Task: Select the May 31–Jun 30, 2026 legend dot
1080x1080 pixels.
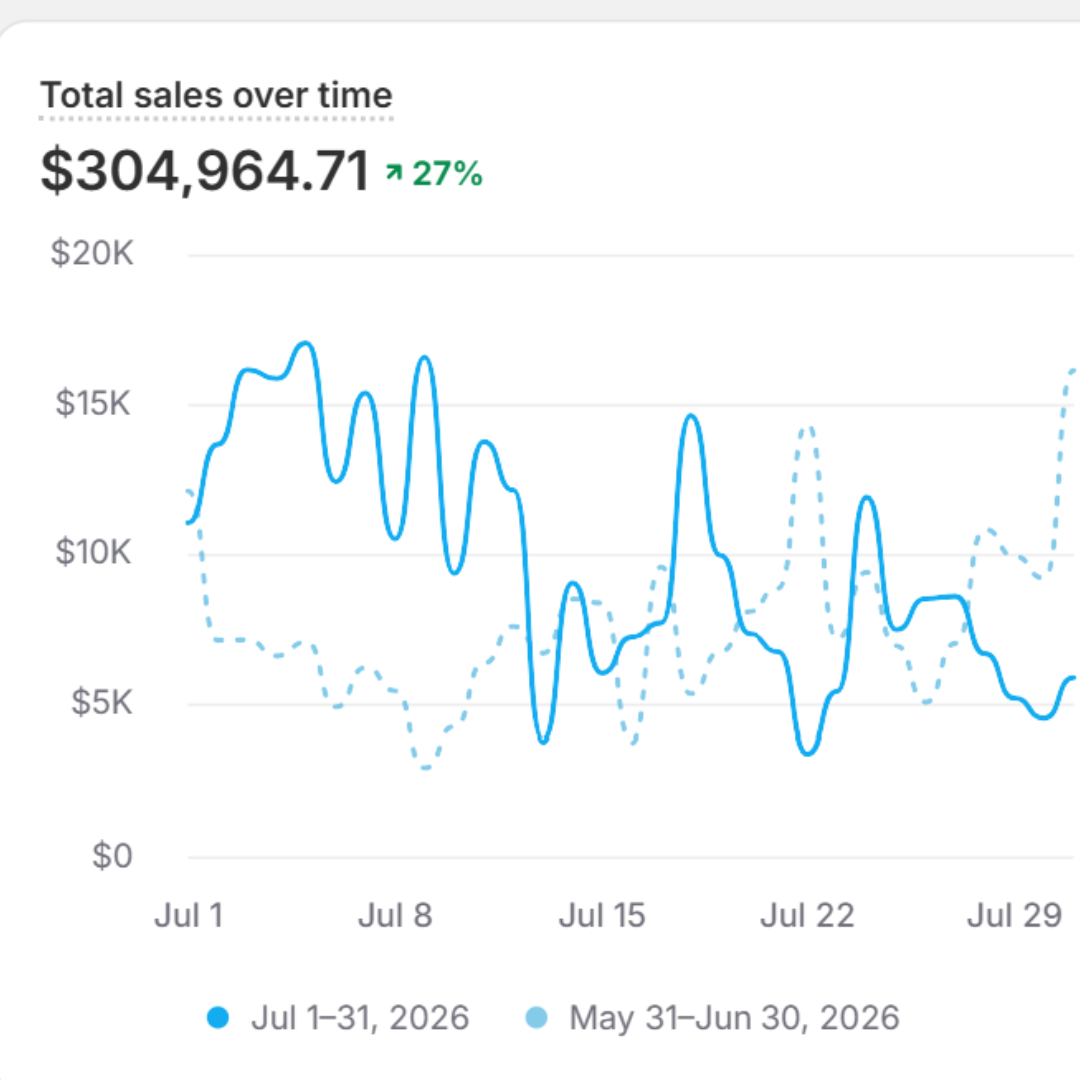Action: click(536, 1018)
